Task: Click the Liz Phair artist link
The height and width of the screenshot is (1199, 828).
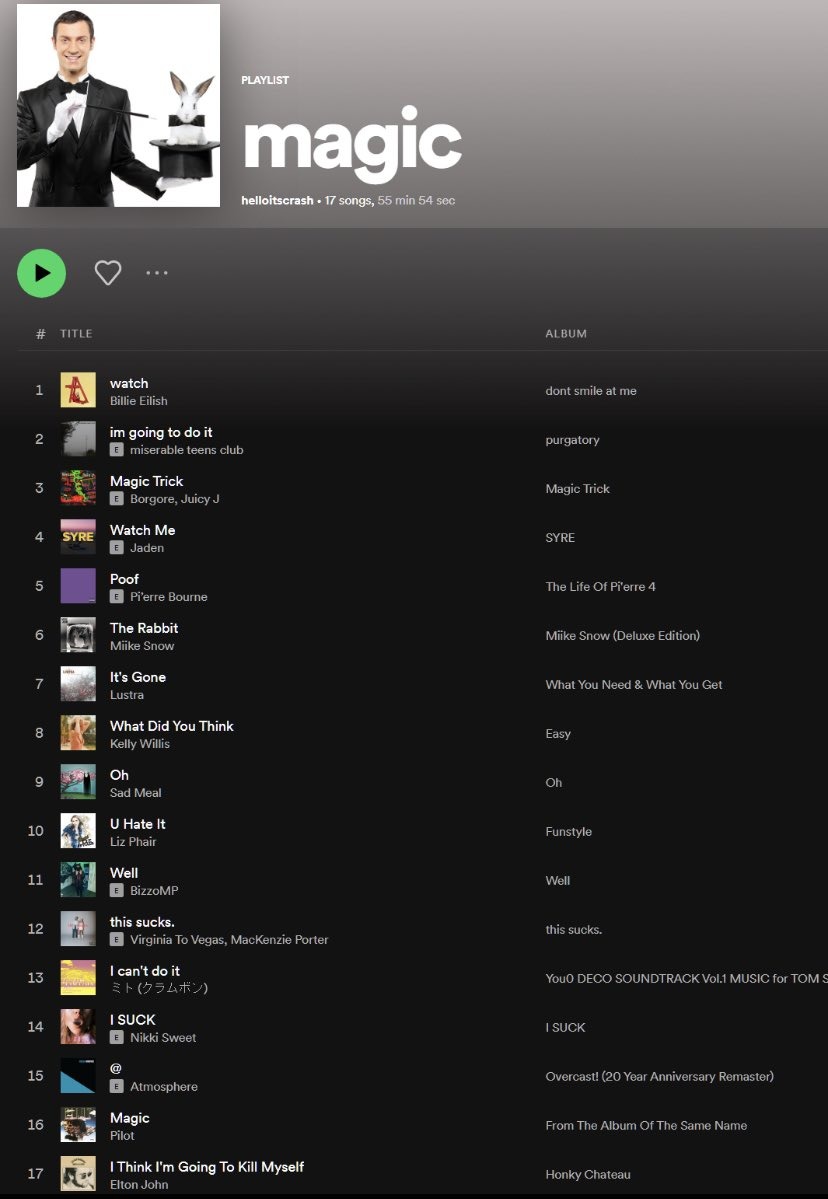Action: pyautogui.click(x=133, y=842)
